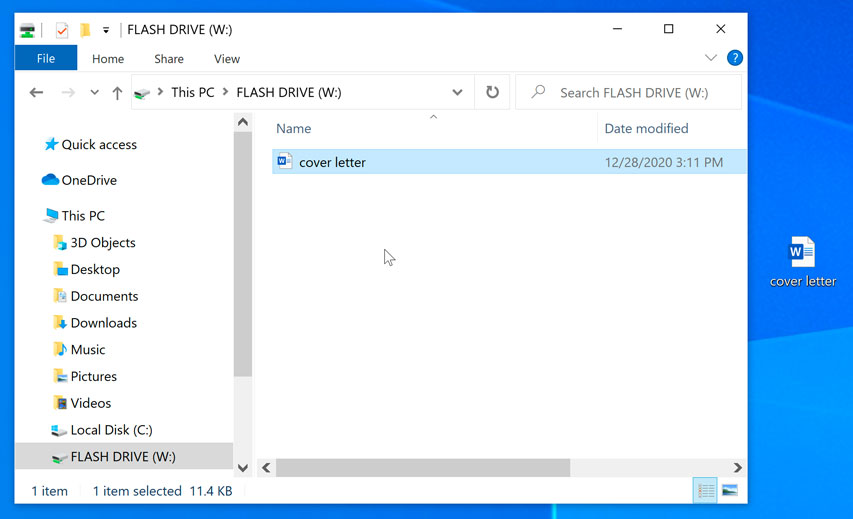Viewport: 853px width, 519px height.
Task: Select Local Disk (C:) in sidebar
Action: coord(112,430)
